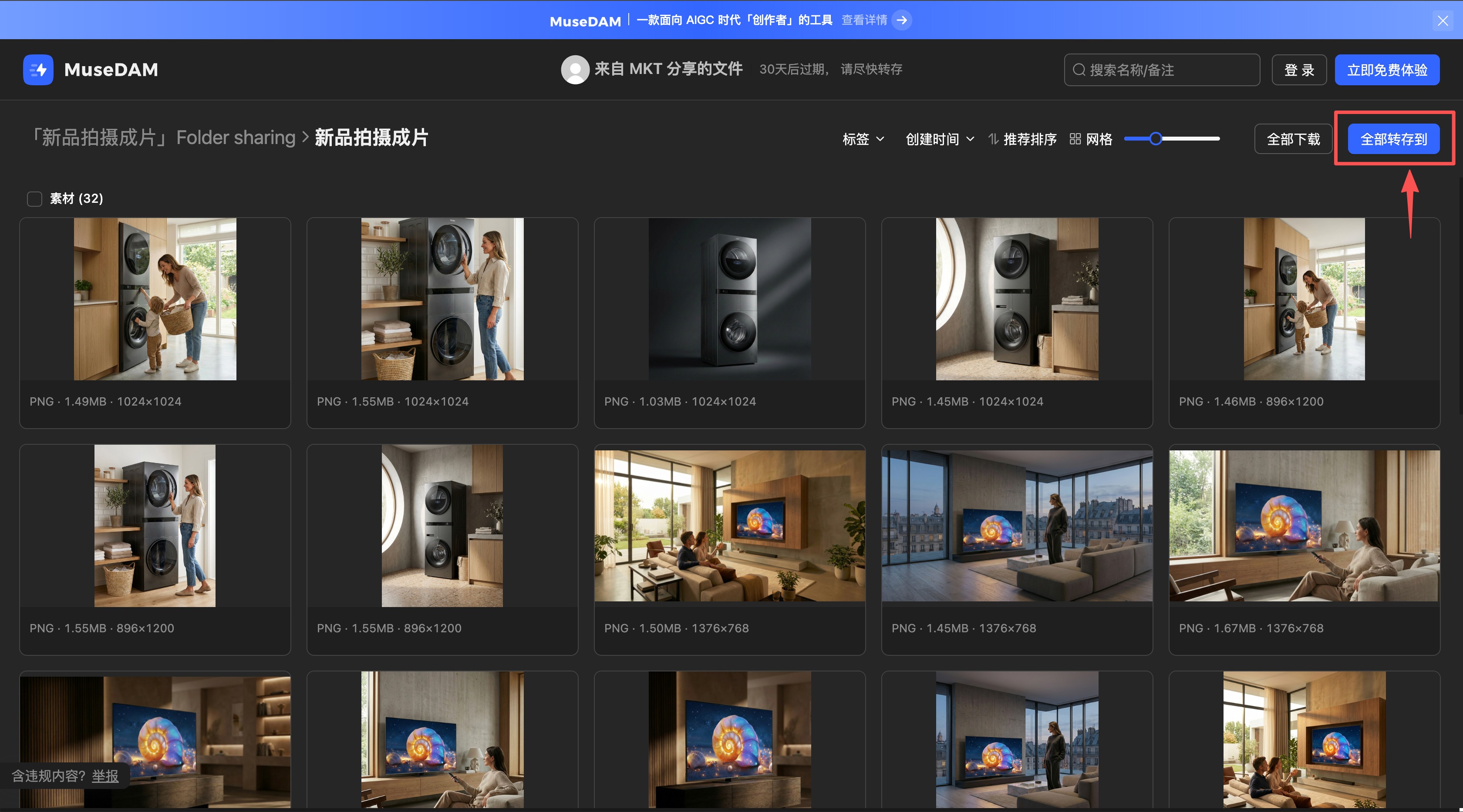
Task: Click the MKT user avatar icon
Action: [x=575, y=70]
